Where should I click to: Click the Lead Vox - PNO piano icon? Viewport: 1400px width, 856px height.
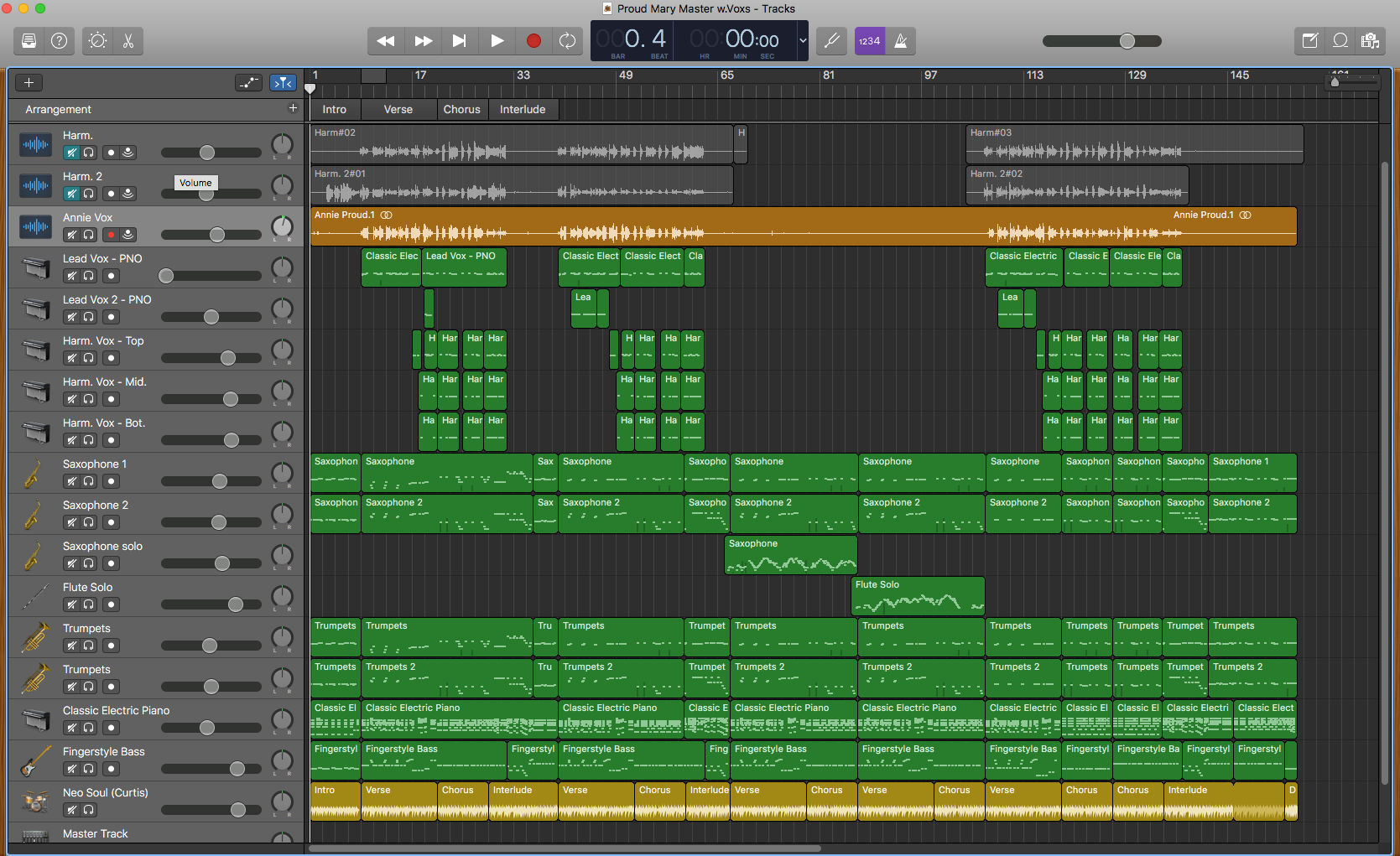click(35, 267)
